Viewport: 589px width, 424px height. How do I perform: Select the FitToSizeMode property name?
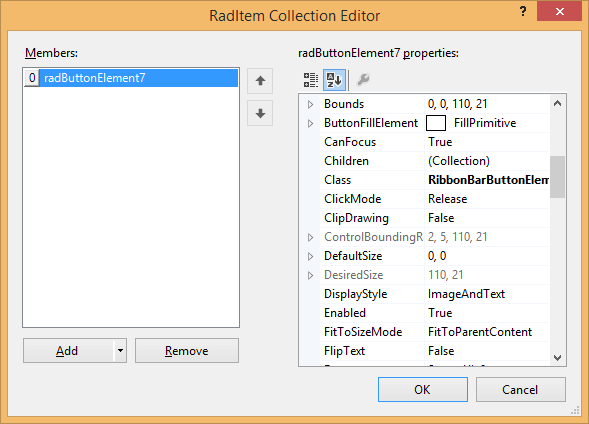click(363, 332)
